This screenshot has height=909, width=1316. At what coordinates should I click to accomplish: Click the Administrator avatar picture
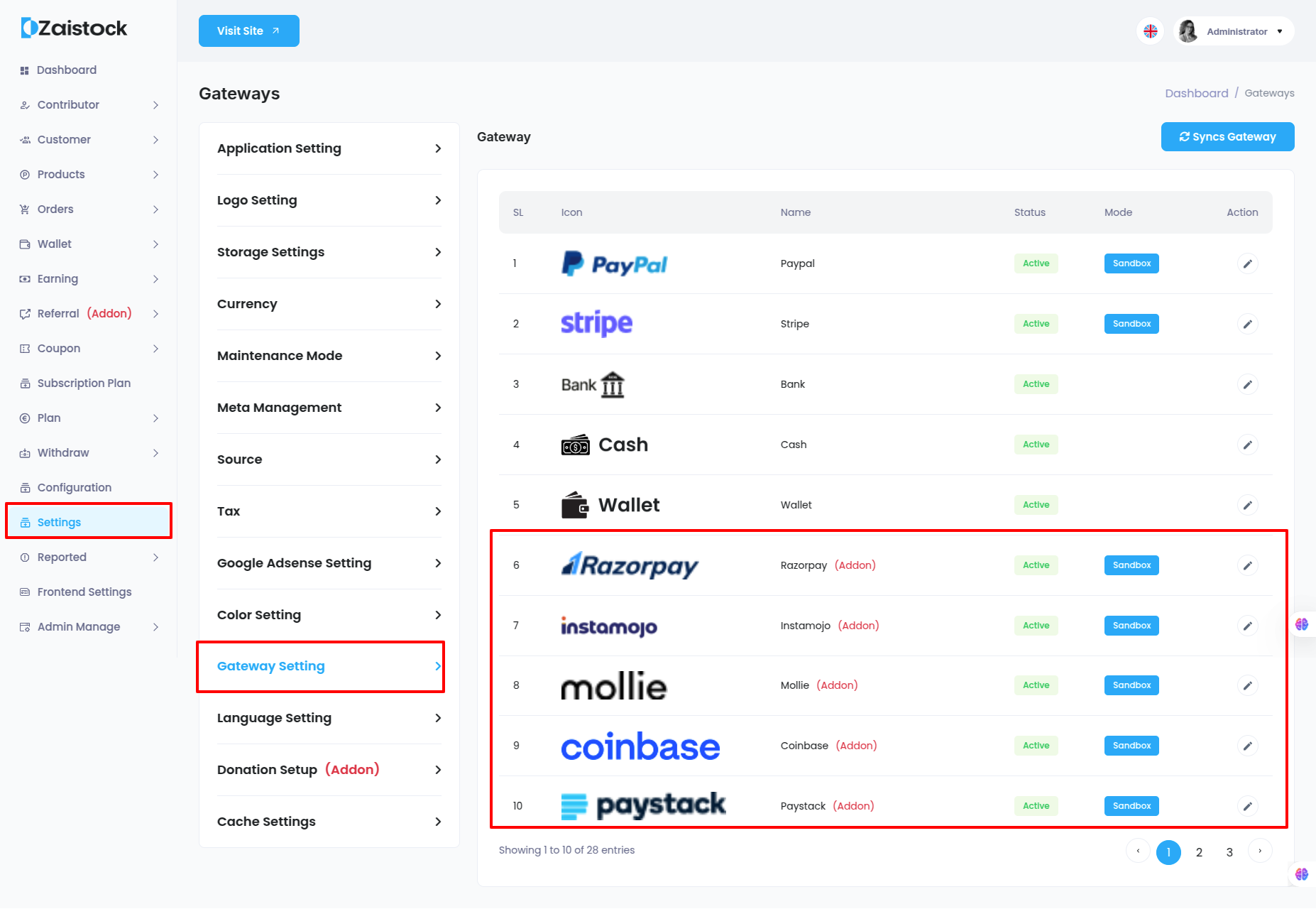[1188, 31]
